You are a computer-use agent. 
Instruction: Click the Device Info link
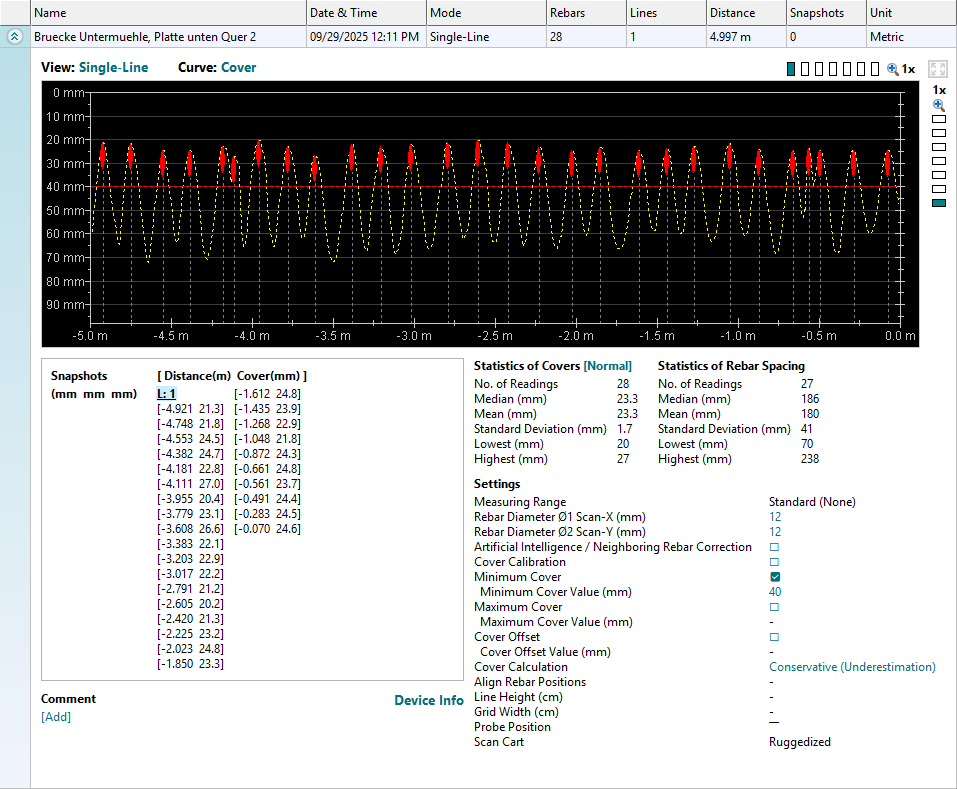pyautogui.click(x=428, y=700)
